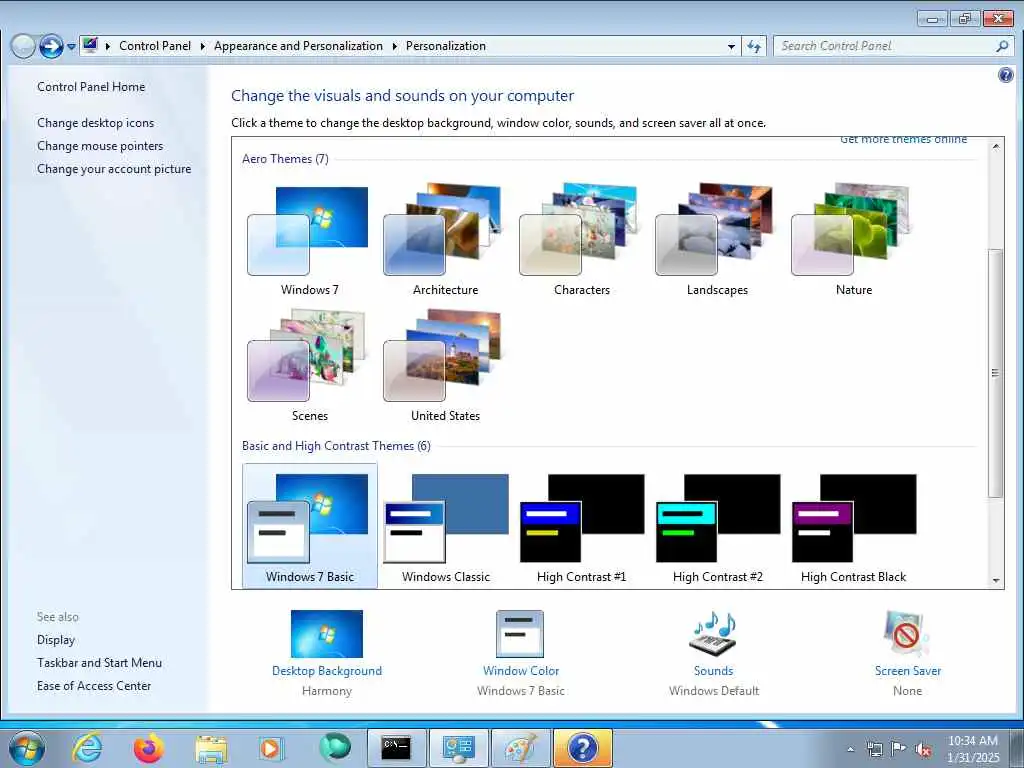The width and height of the screenshot is (1024, 768).
Task: Click Get more themes online link
Action: coord(903,139)
